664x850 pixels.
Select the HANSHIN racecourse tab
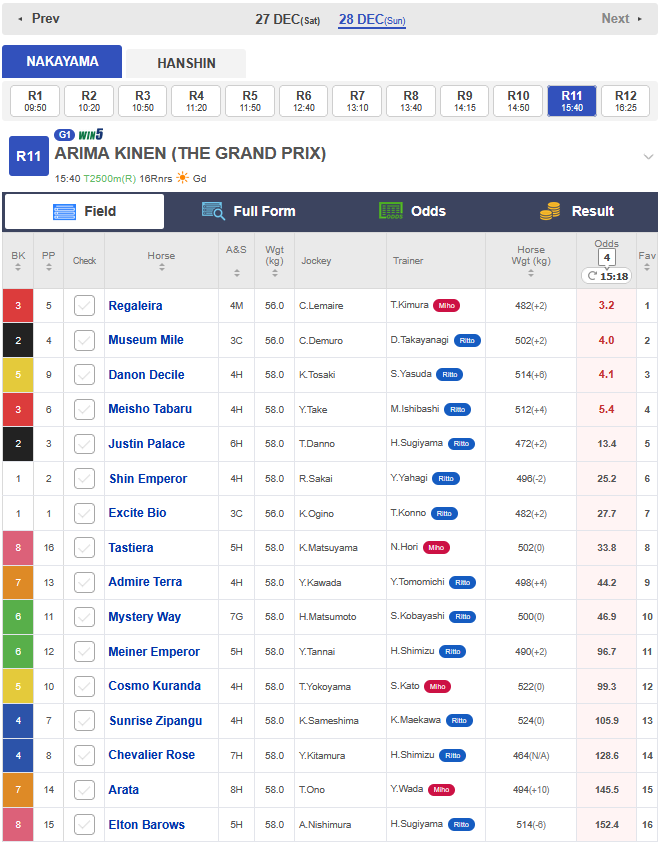pos(186,63)
